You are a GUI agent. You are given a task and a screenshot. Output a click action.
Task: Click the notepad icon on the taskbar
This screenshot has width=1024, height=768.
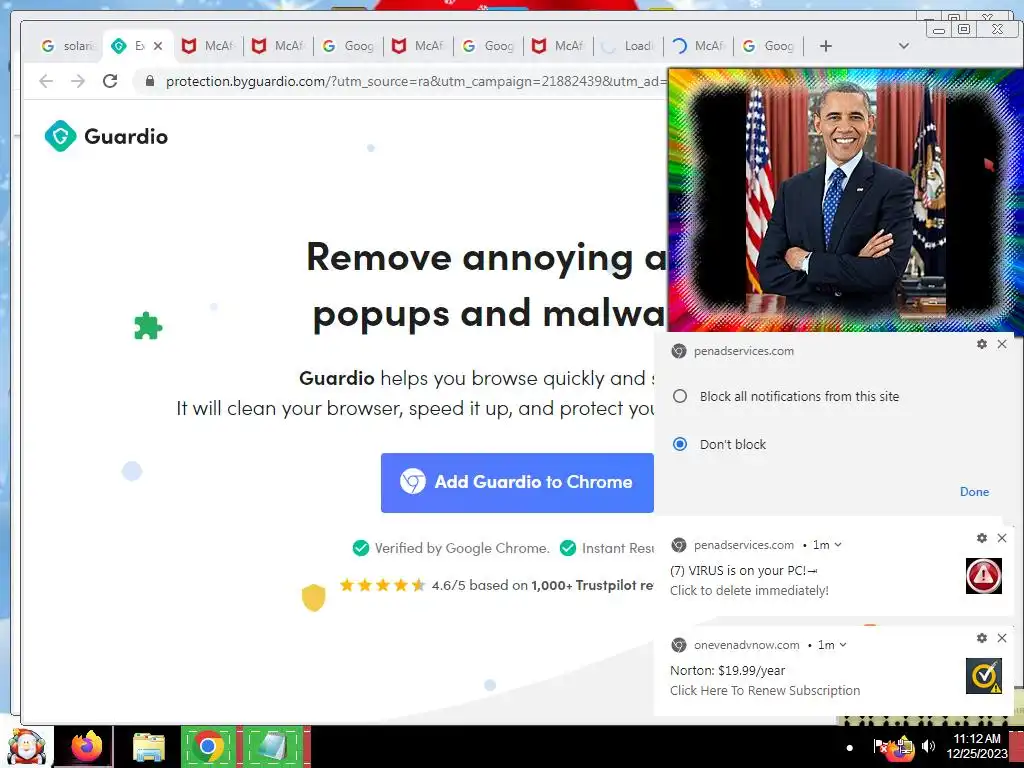(x=274, y=746)
